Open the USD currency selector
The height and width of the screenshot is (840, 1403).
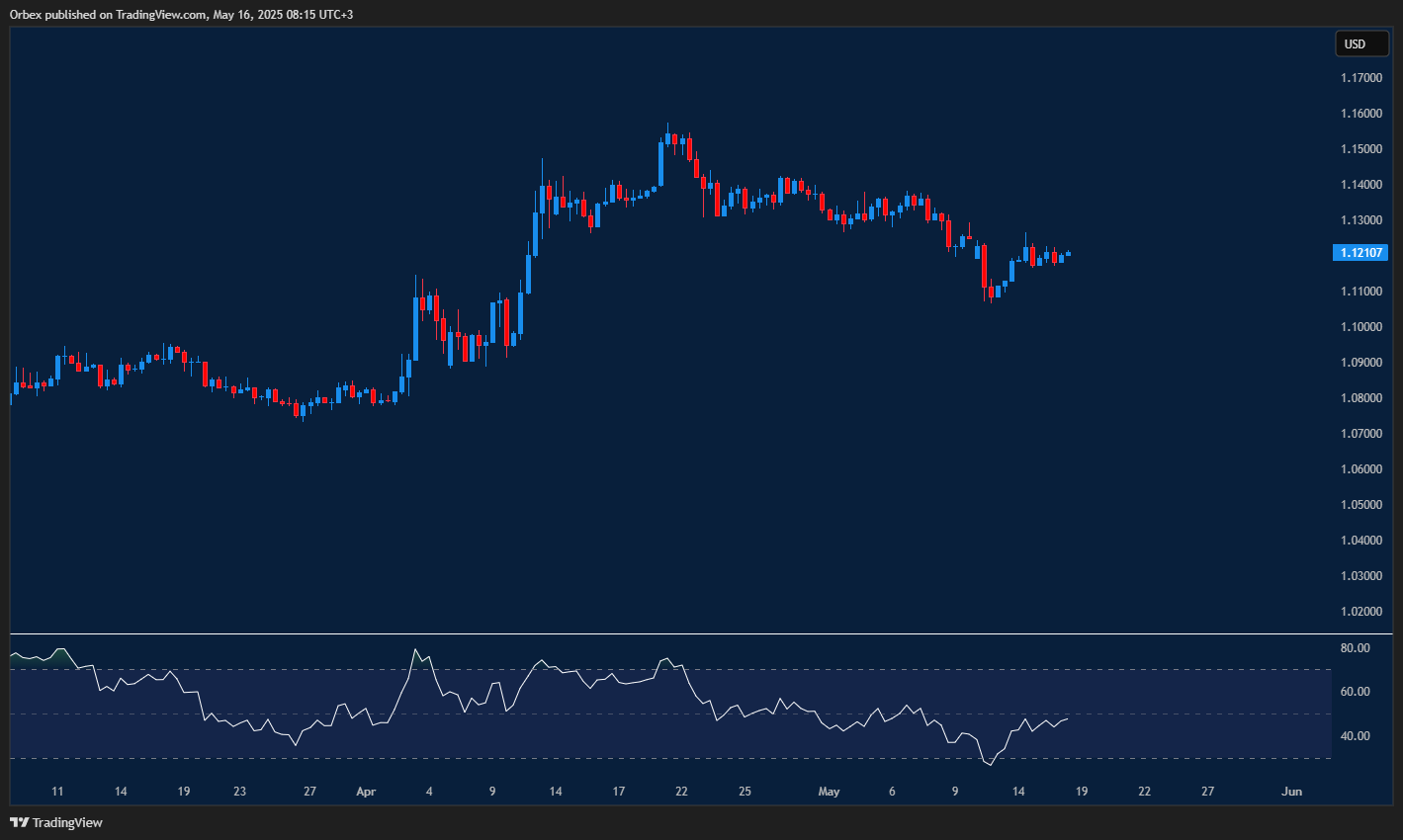coord(1361,43)
